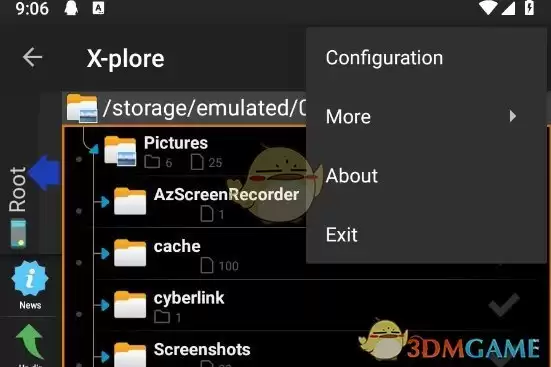The height and width of the screenshot is (367, 551).
Task: Tap the storage path folder icon
Action: (x=82, y=108)
